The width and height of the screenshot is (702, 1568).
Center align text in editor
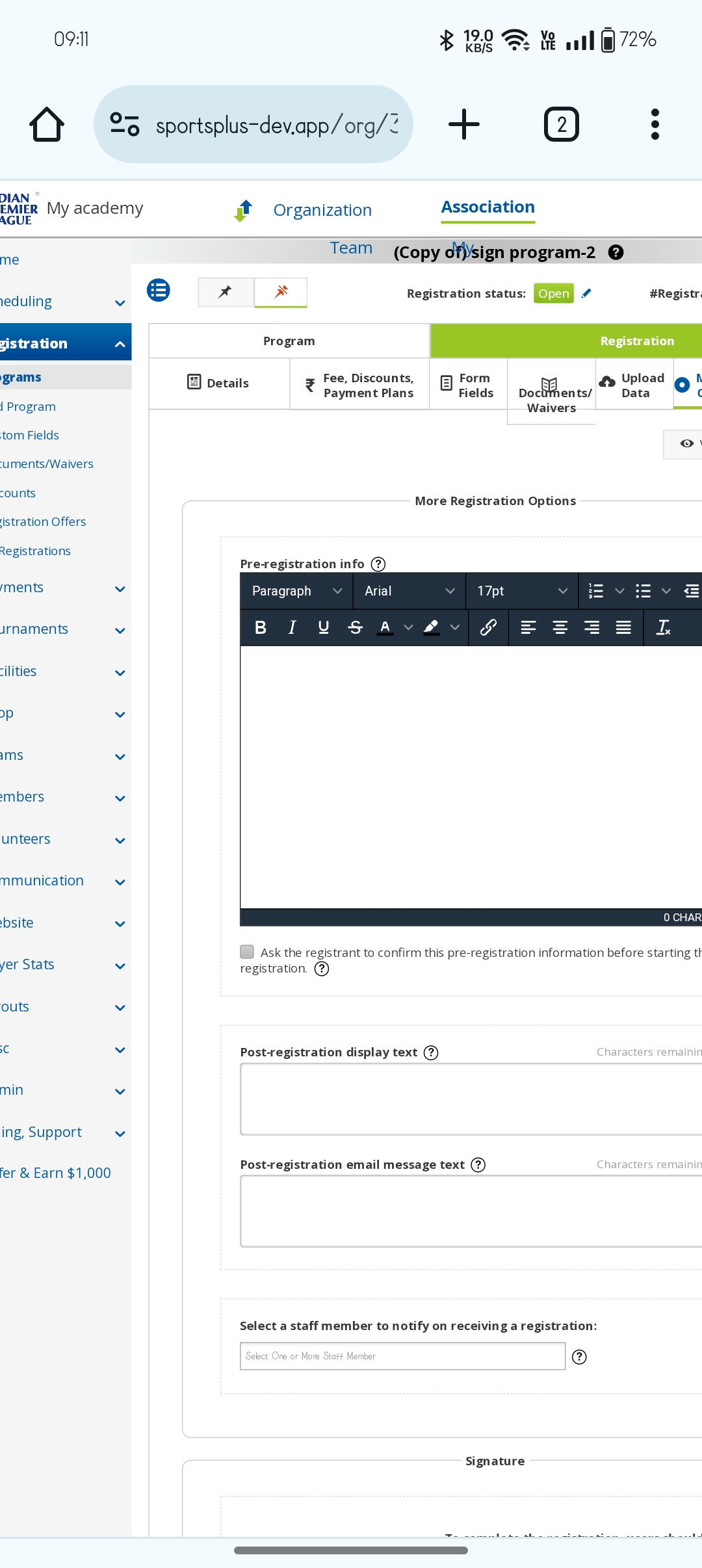tap(560, 627)
